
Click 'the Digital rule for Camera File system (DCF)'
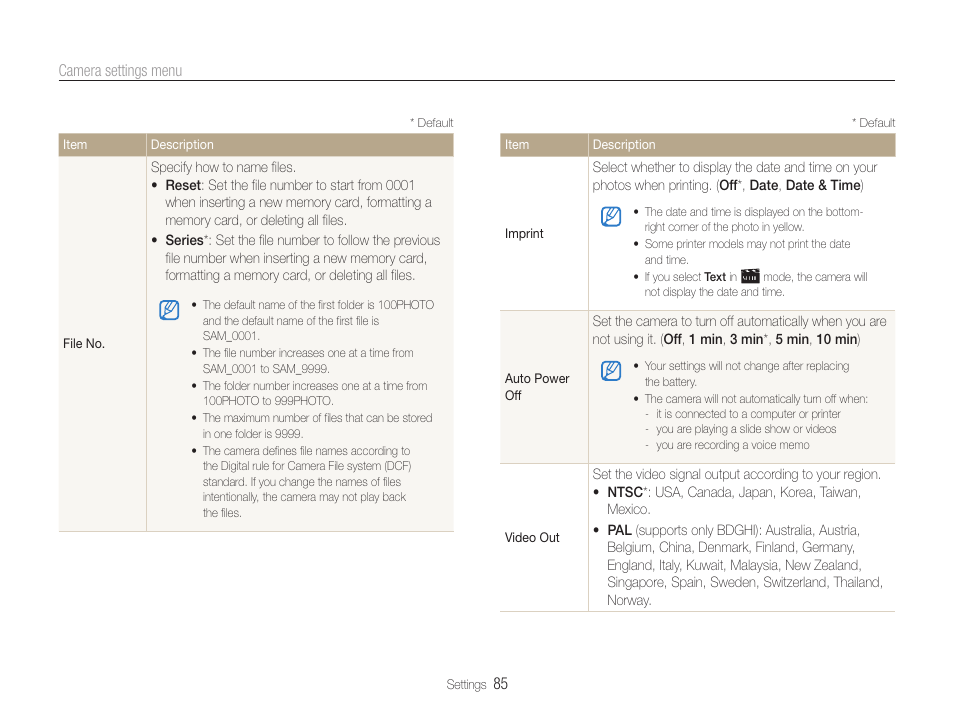(307, 466)
